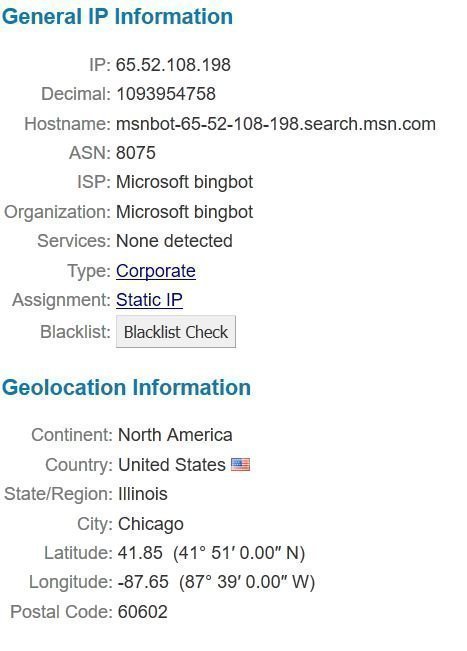This screenshot has height=651, width=467.
Task: Click the Geolocation Information heading
Action: tap(126, 387)
